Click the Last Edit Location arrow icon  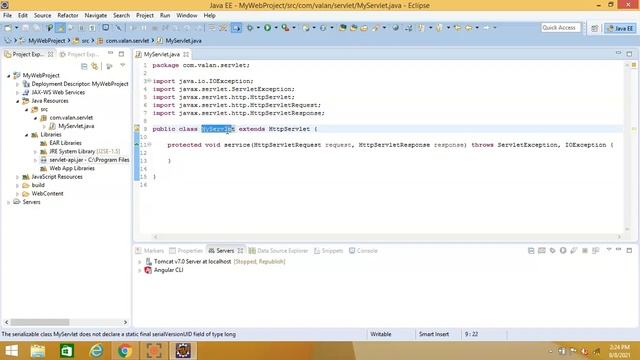(x=458, y=28)
